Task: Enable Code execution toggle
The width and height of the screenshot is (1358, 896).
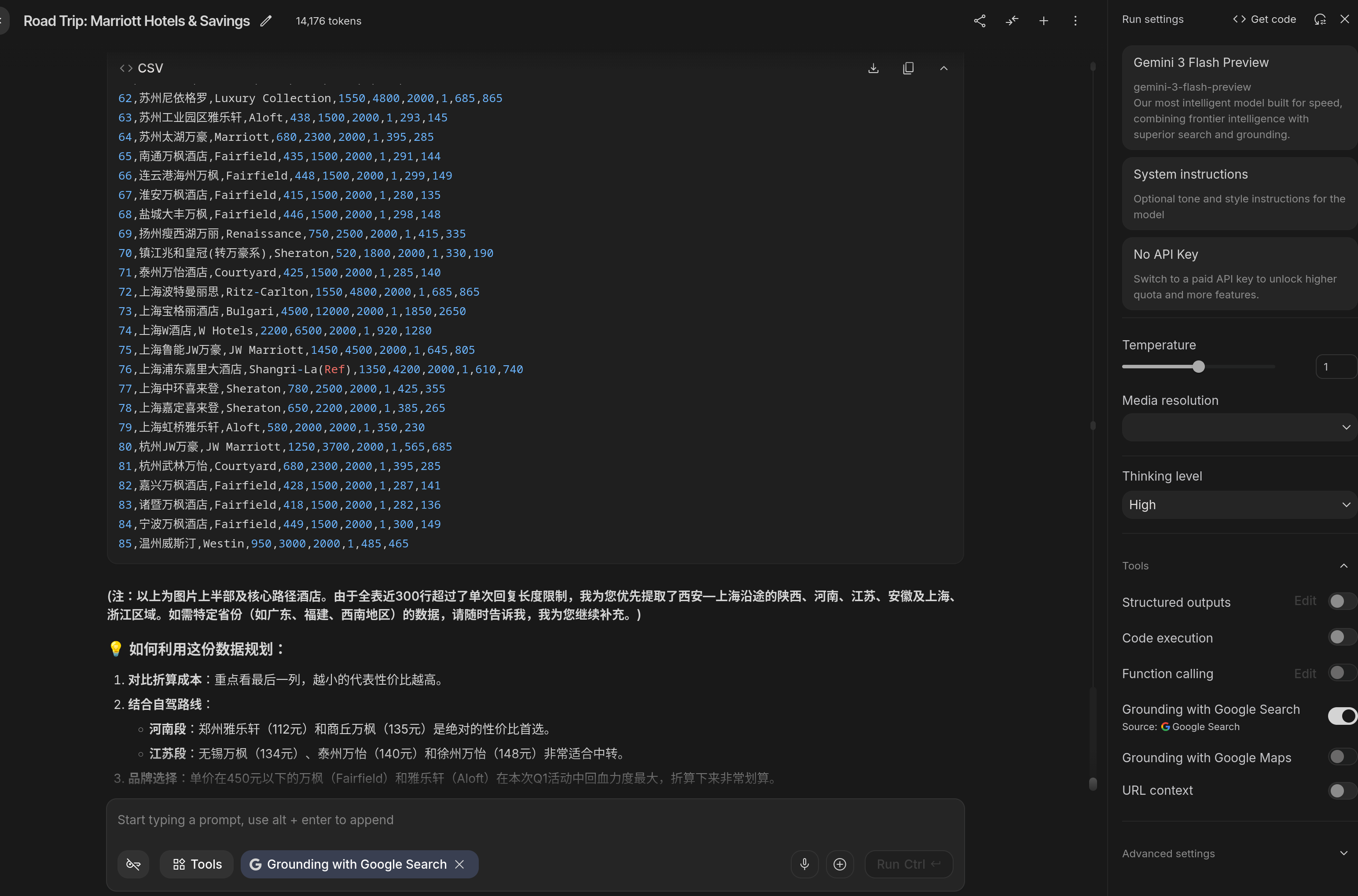Action: click(1340, 637)
